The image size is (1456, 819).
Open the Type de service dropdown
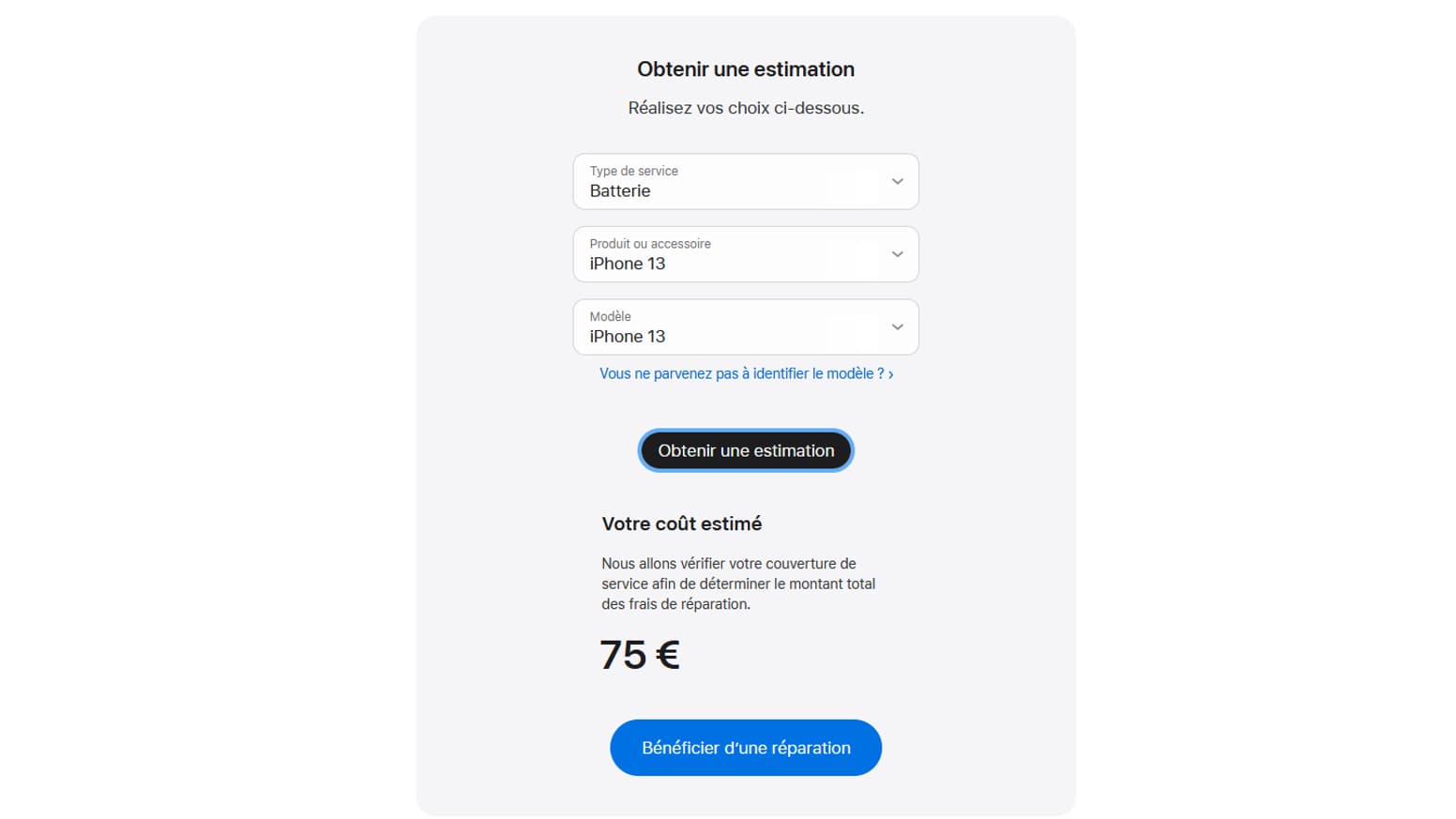tap(746, 181)
